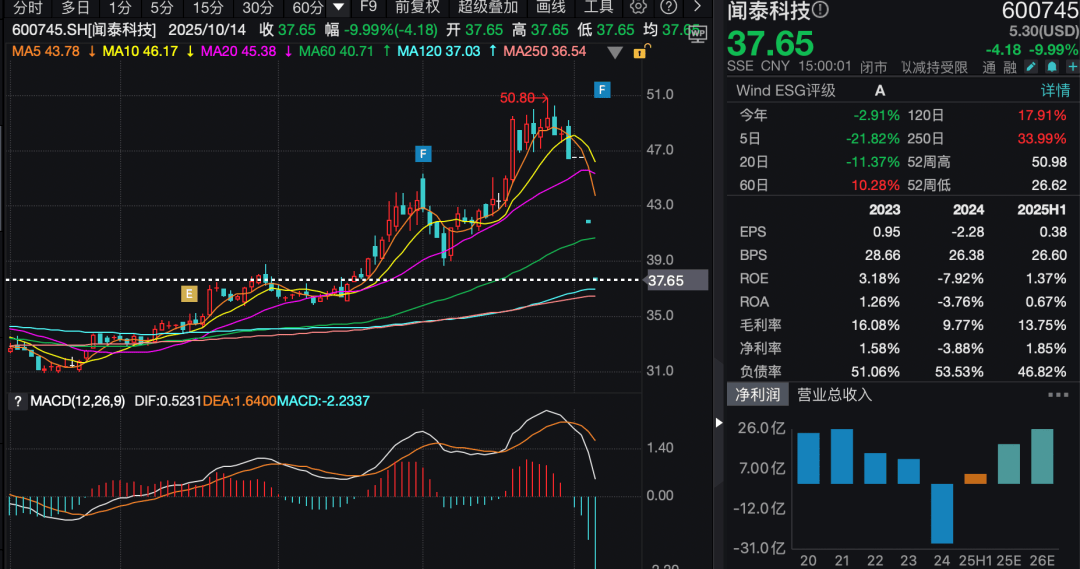Click the 画线 drawing button
Viewport: 1080px width, 569px height.
point(551,7)
